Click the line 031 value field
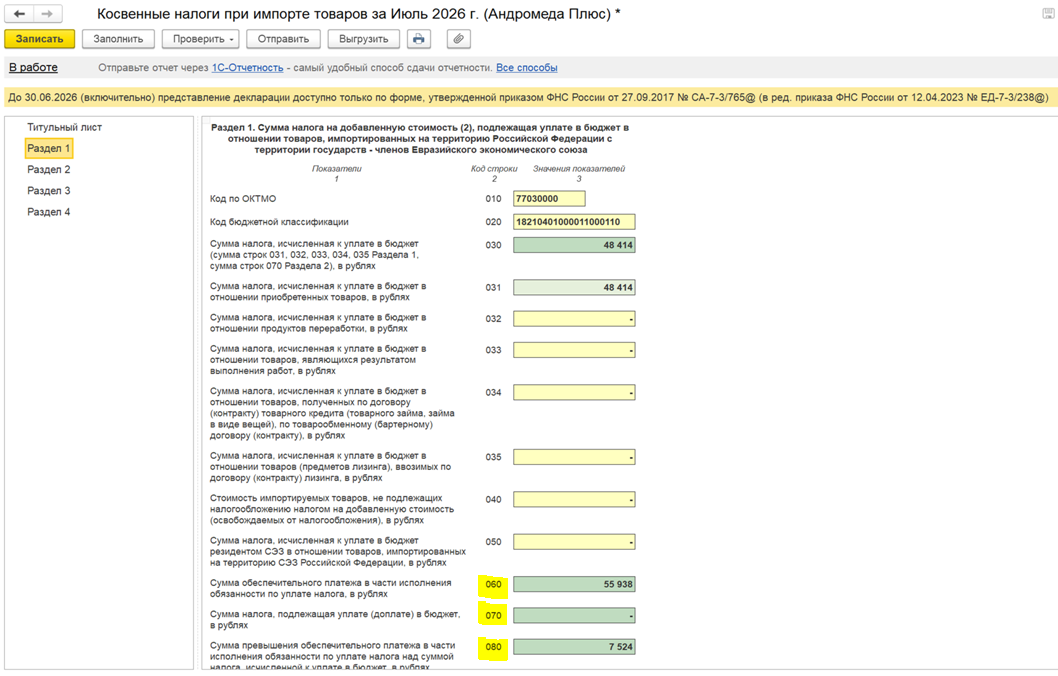 (x=574, y=288)
